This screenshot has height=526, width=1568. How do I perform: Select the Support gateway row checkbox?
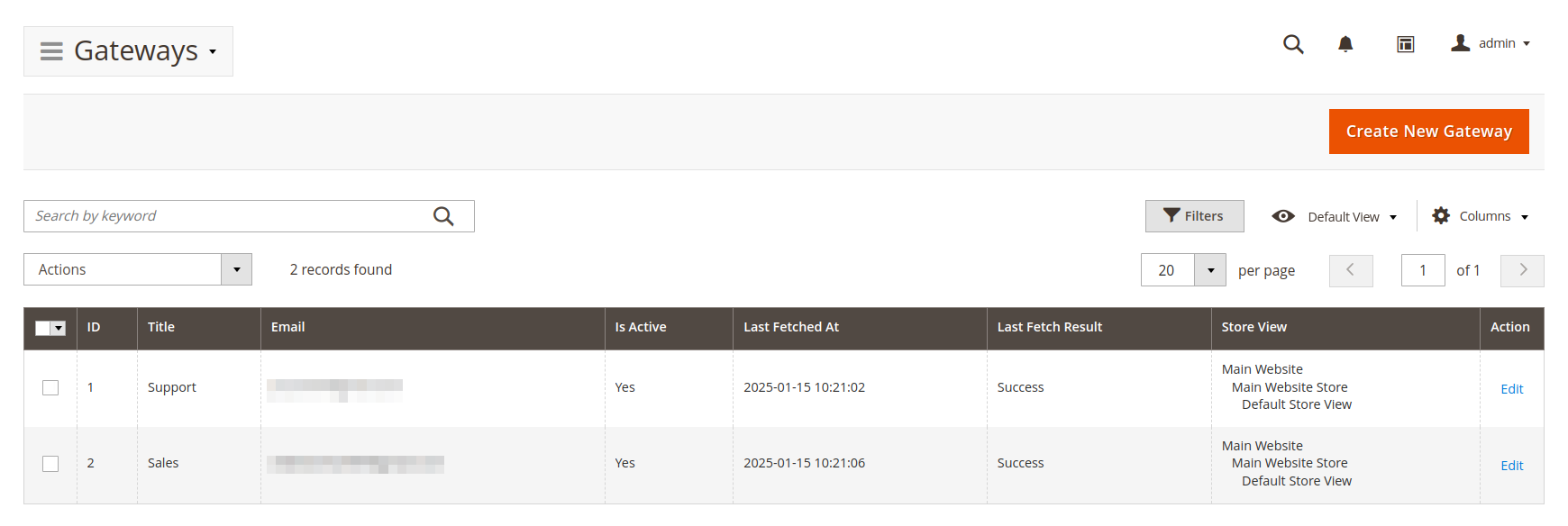click(50, 387)
